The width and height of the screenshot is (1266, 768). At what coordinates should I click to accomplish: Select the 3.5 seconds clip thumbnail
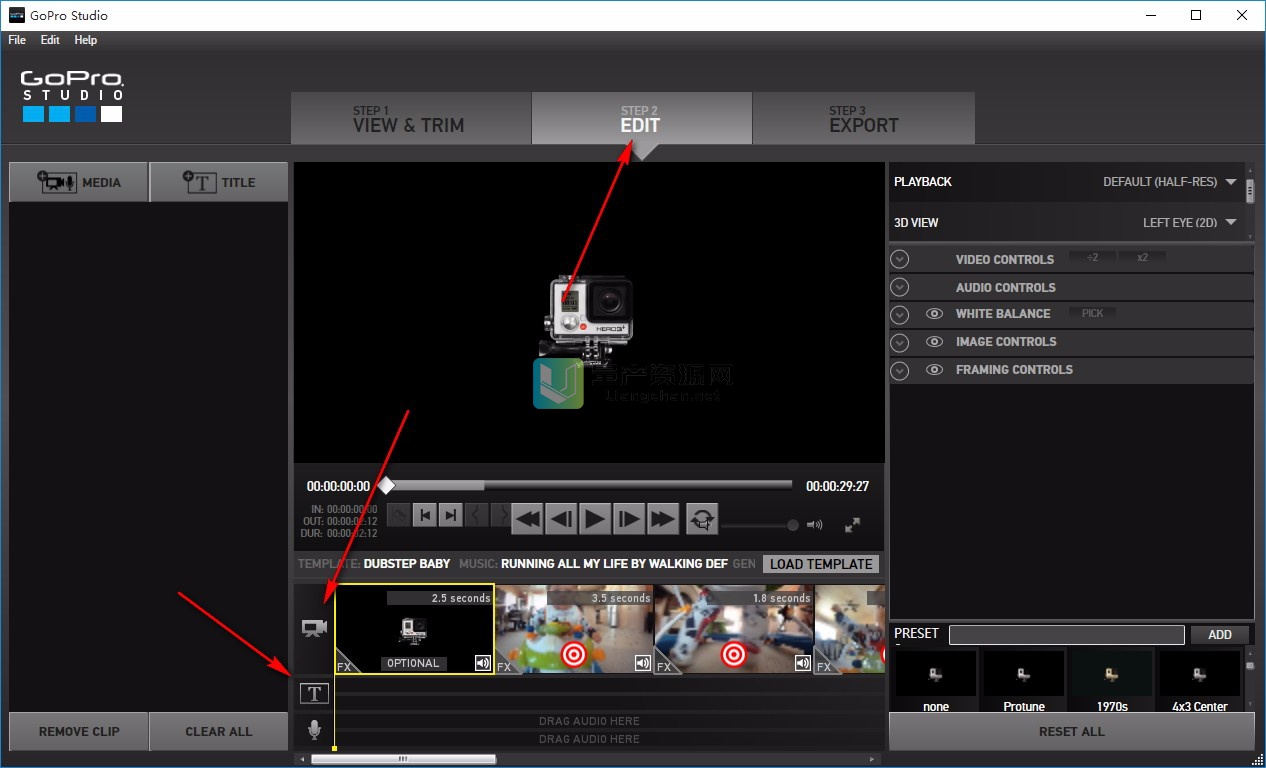coord(574,629)
